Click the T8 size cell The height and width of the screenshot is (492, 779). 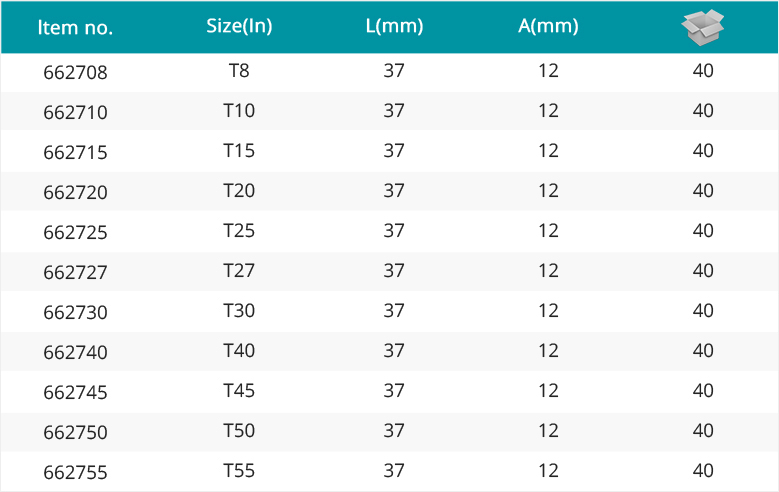239,71
